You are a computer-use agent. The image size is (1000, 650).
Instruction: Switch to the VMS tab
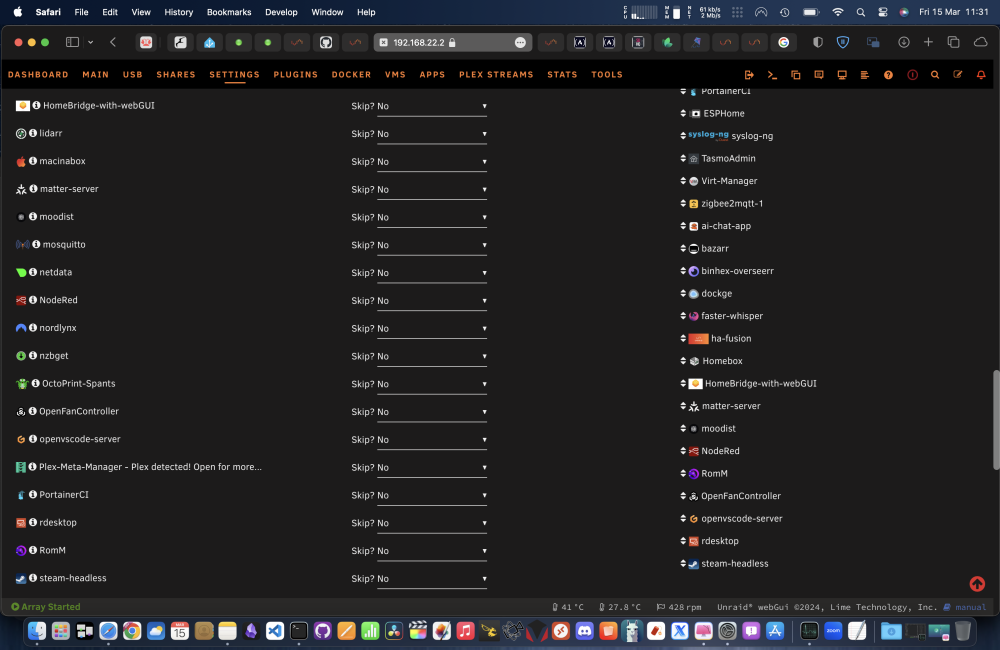point(395,75)
